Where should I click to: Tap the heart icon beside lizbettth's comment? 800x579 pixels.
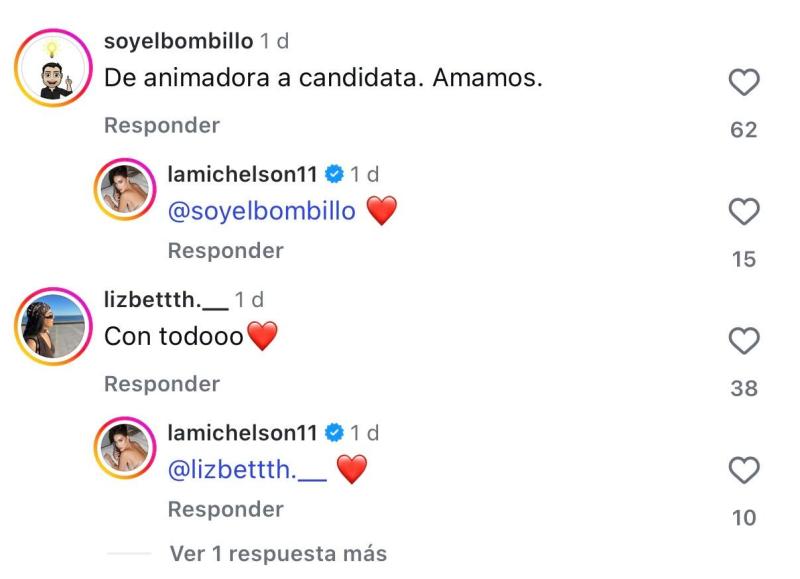[744, 342]
